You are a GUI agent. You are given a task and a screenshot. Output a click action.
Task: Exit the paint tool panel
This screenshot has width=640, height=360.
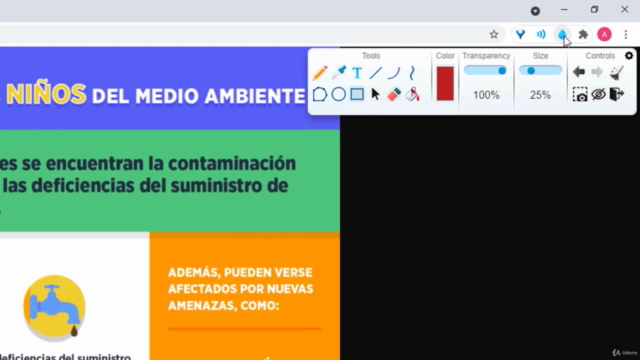point(617,94)
